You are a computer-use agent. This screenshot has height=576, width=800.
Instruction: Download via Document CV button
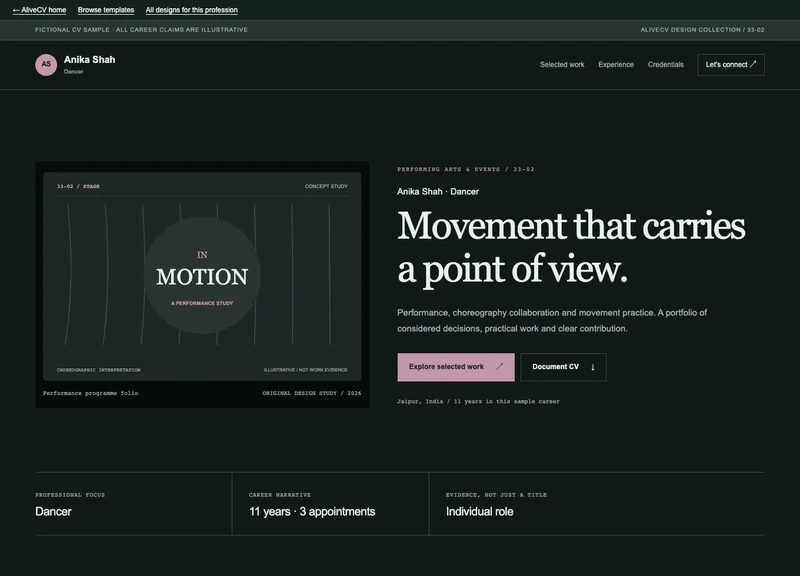click(563, 367)
